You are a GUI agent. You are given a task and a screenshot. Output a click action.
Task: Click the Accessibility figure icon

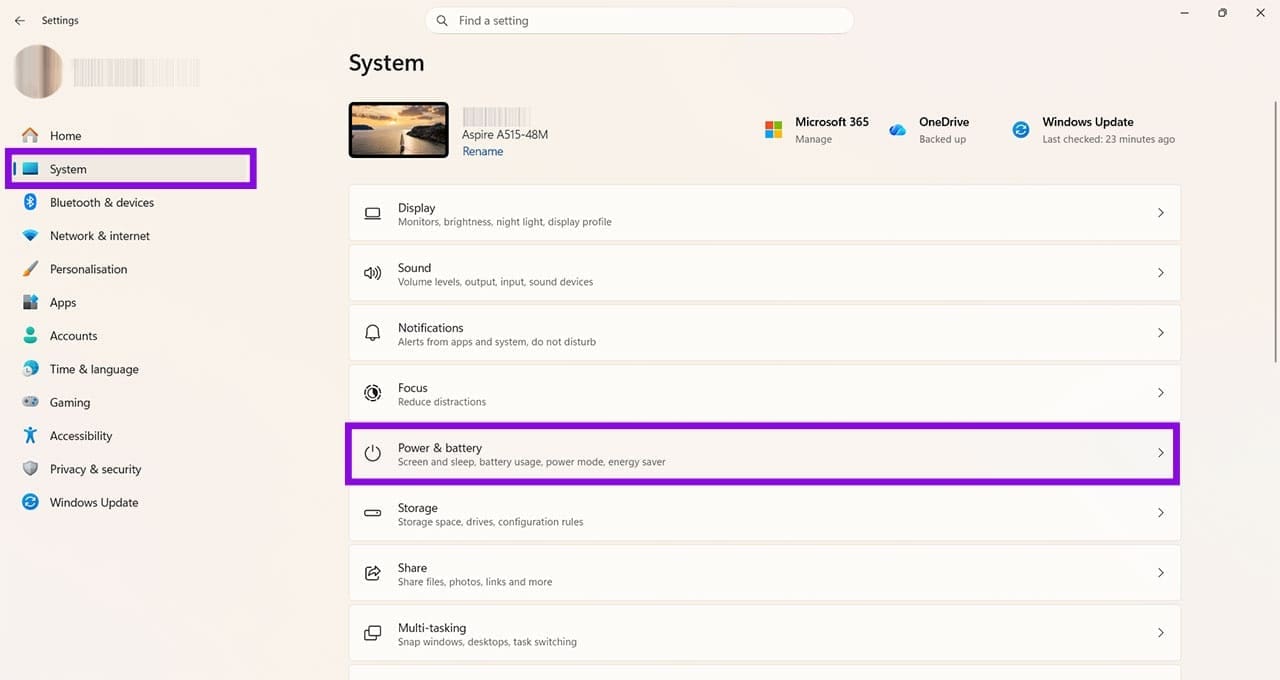point(30,436)
